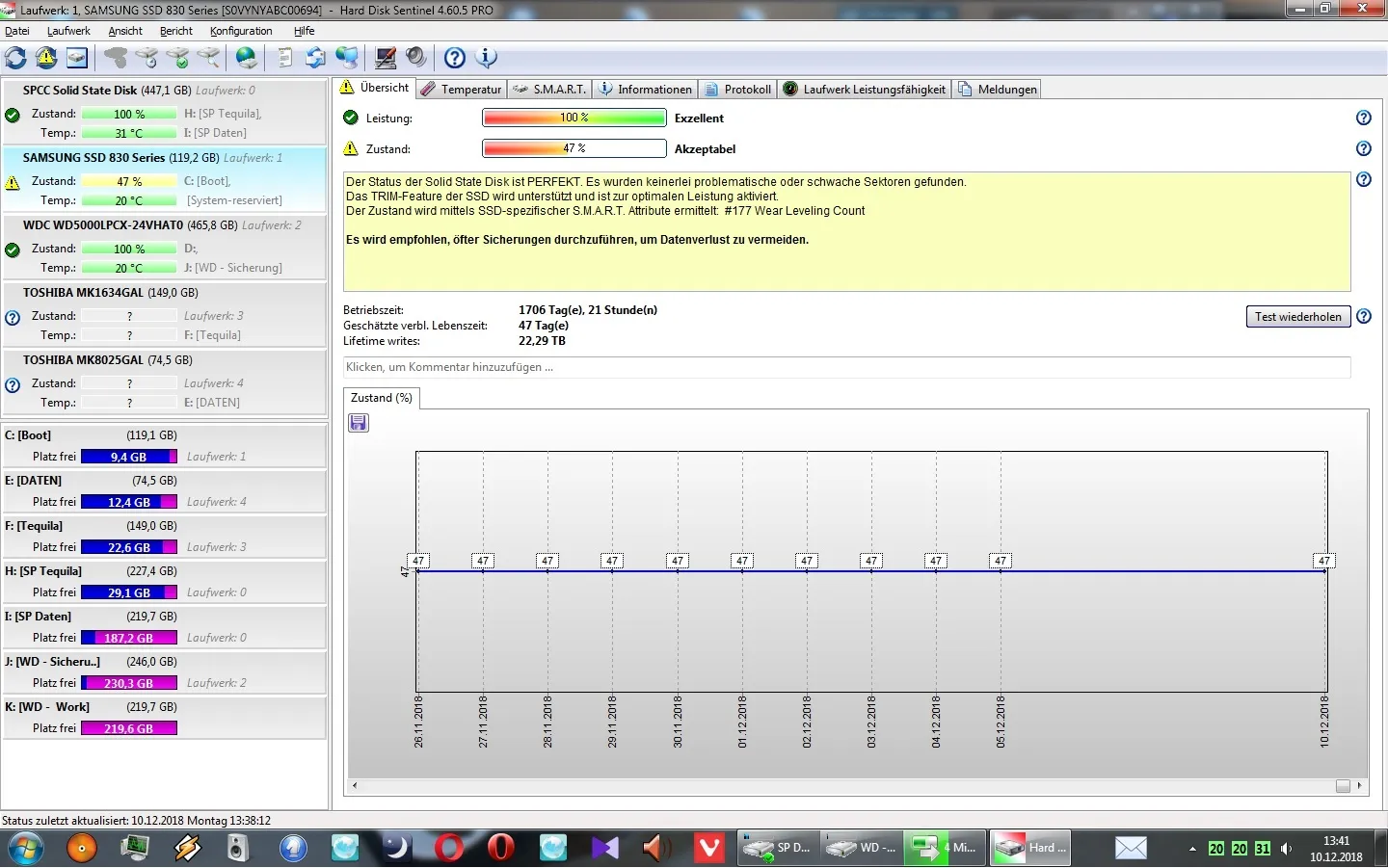
Task: Switch to the Laufwerk Leistungsfähigkeit tab
Action: point(865,89)
